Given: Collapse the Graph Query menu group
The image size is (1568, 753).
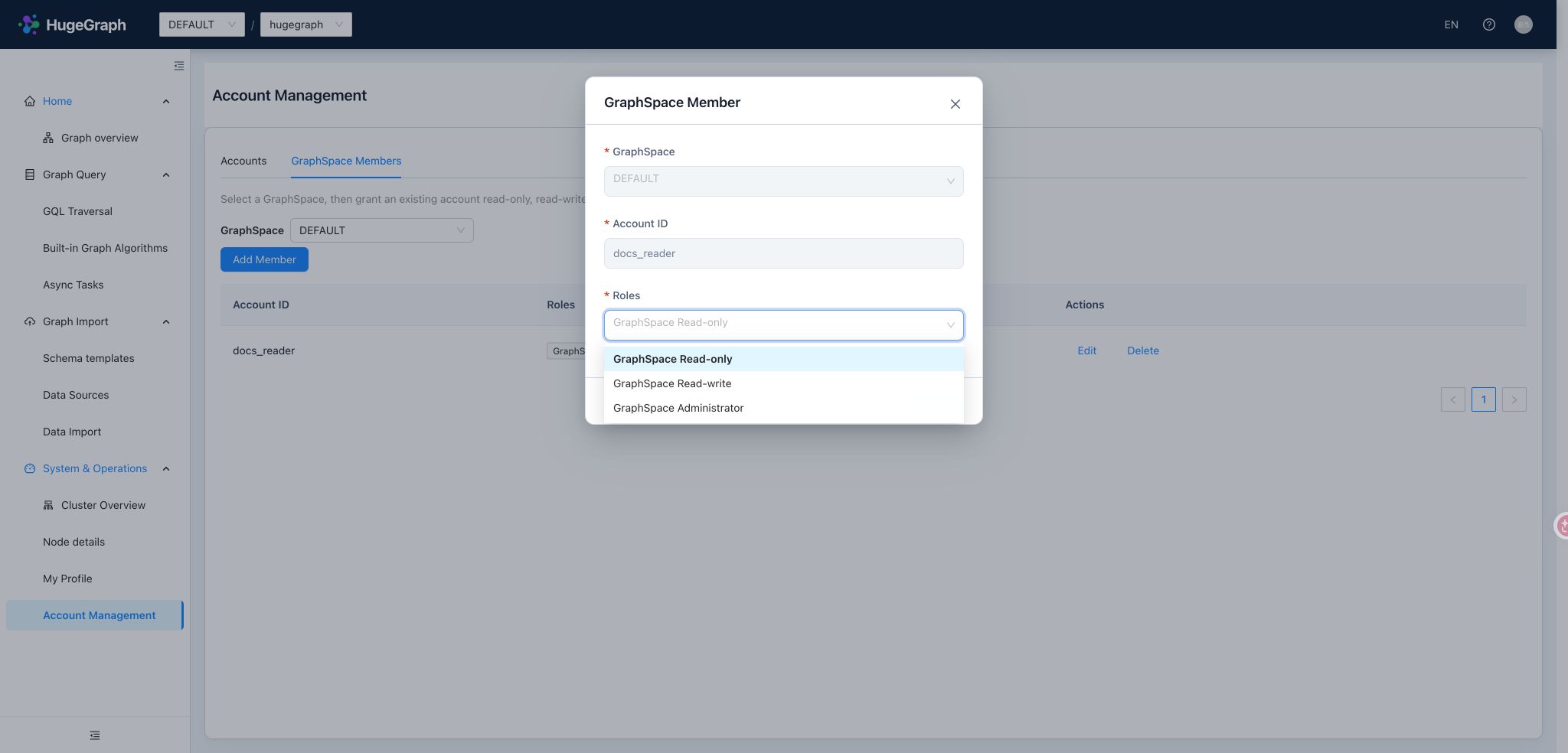Looking at the screenshot, I should pos(166,174).
